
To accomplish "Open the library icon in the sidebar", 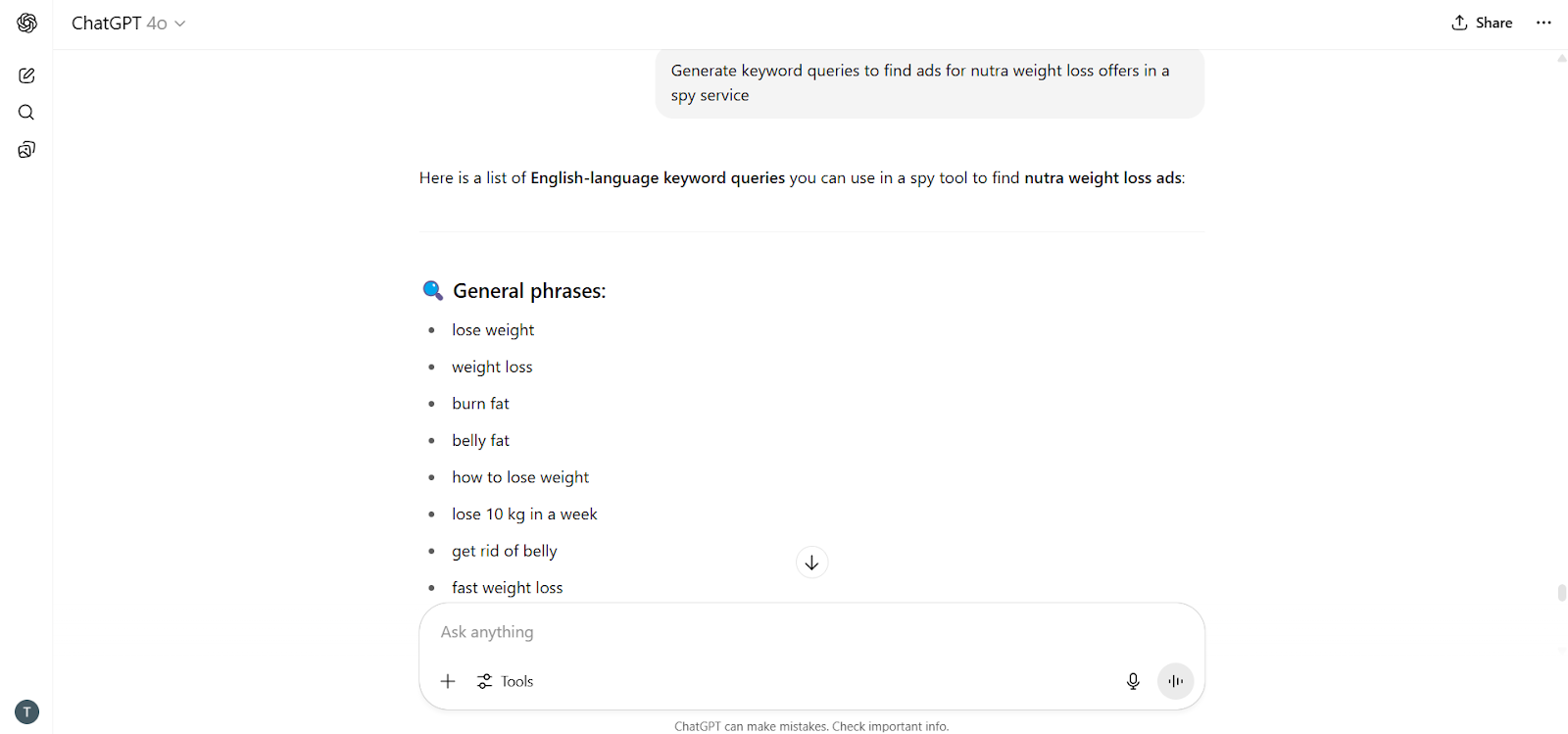I will [26, 150].
